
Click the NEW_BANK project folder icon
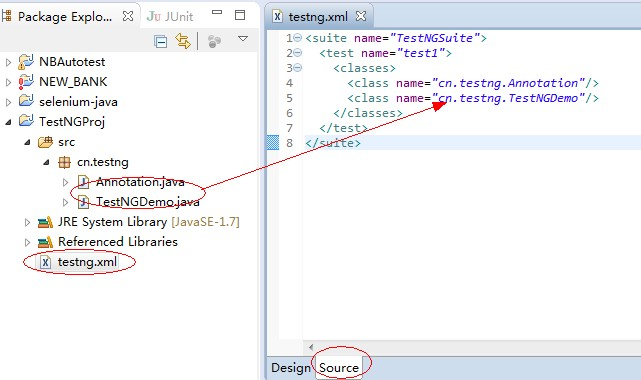(26, 82)
